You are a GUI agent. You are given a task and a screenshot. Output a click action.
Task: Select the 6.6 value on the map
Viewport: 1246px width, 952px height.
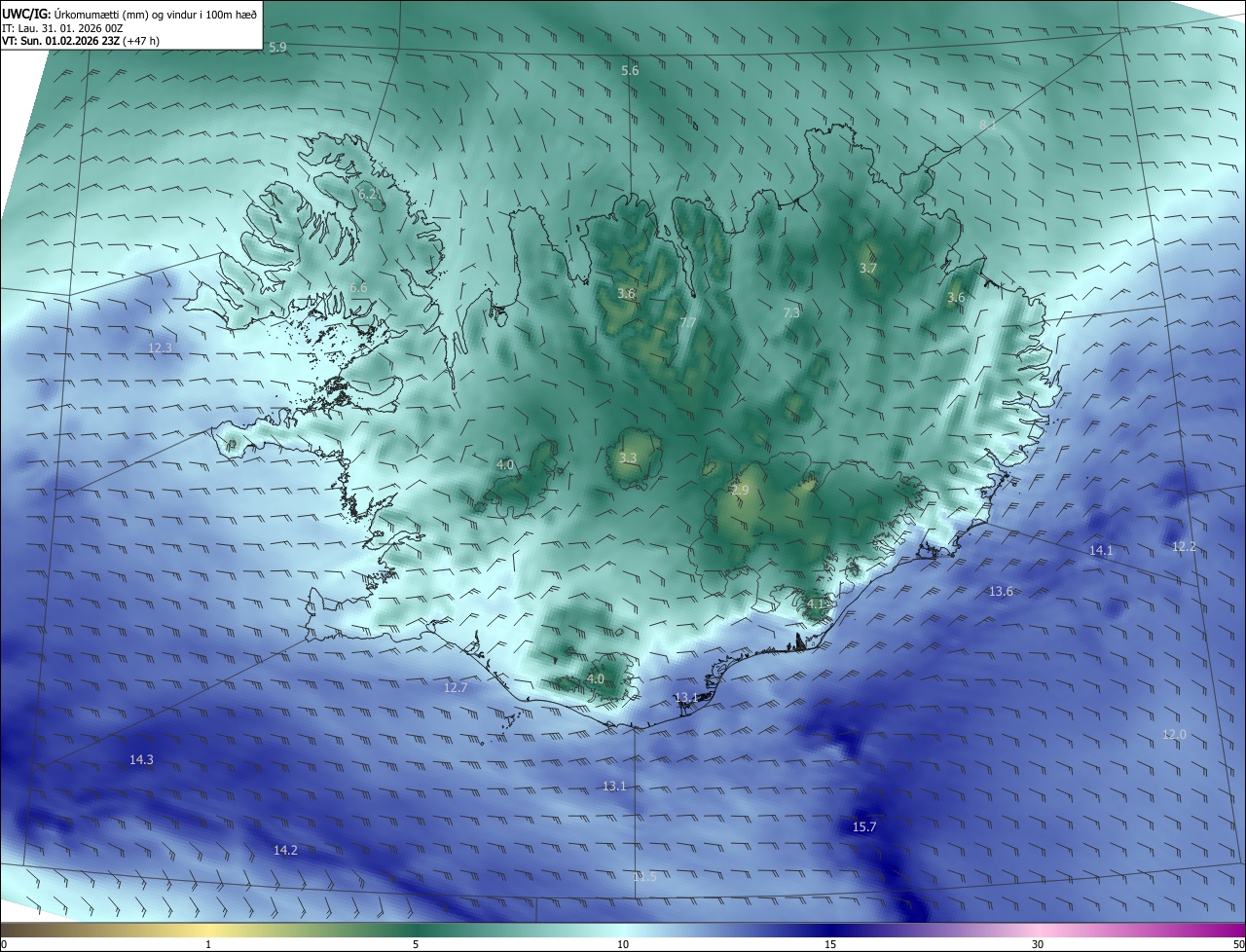(358, 287)
